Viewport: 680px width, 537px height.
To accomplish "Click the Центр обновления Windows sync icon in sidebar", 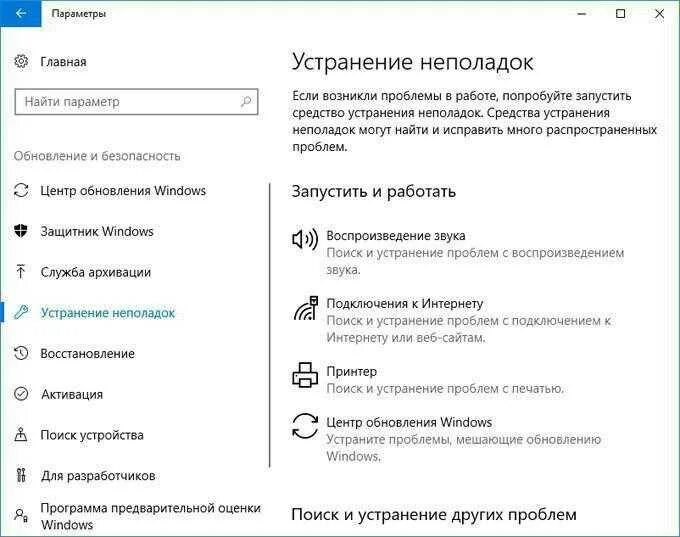I will pyautogui.click(x=21, y=190).
